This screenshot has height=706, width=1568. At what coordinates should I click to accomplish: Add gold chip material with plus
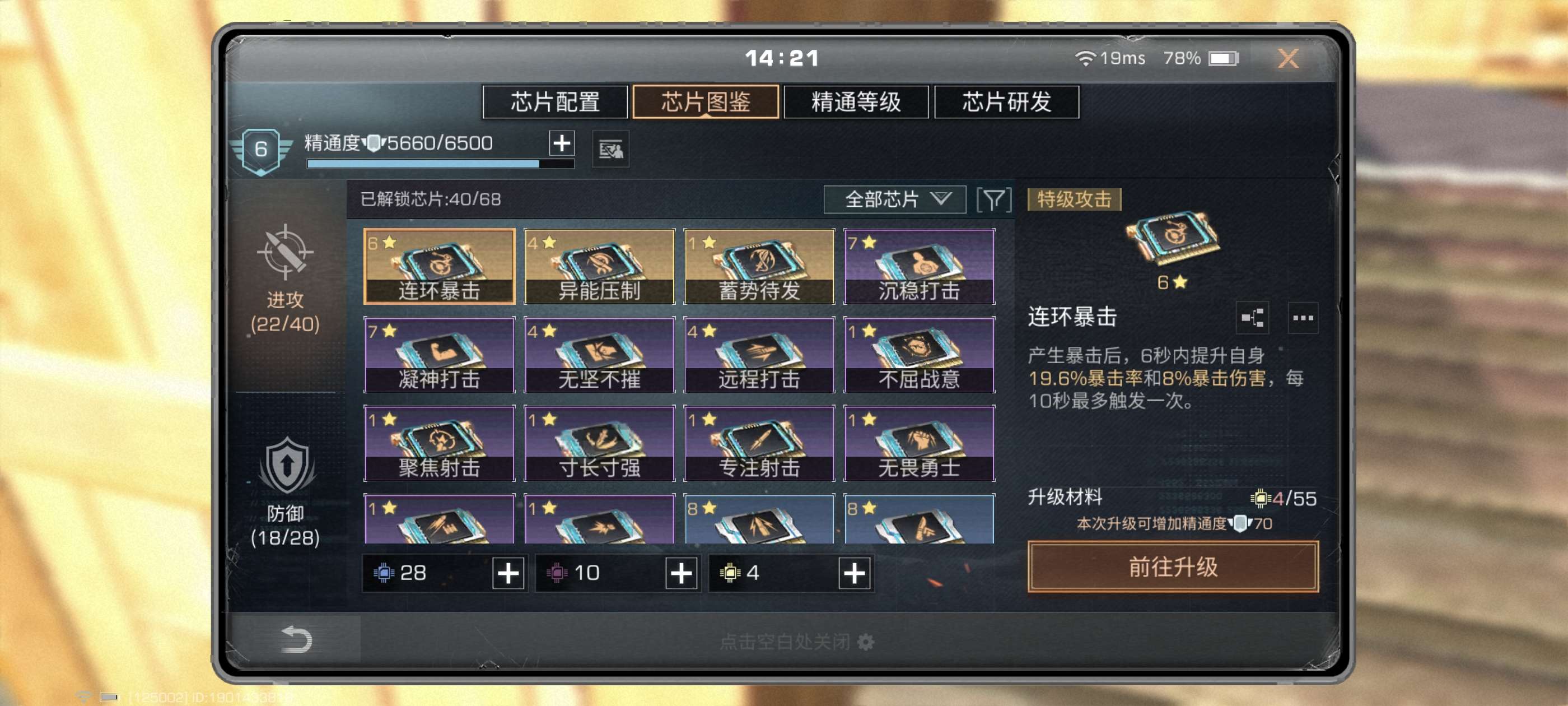854,573
